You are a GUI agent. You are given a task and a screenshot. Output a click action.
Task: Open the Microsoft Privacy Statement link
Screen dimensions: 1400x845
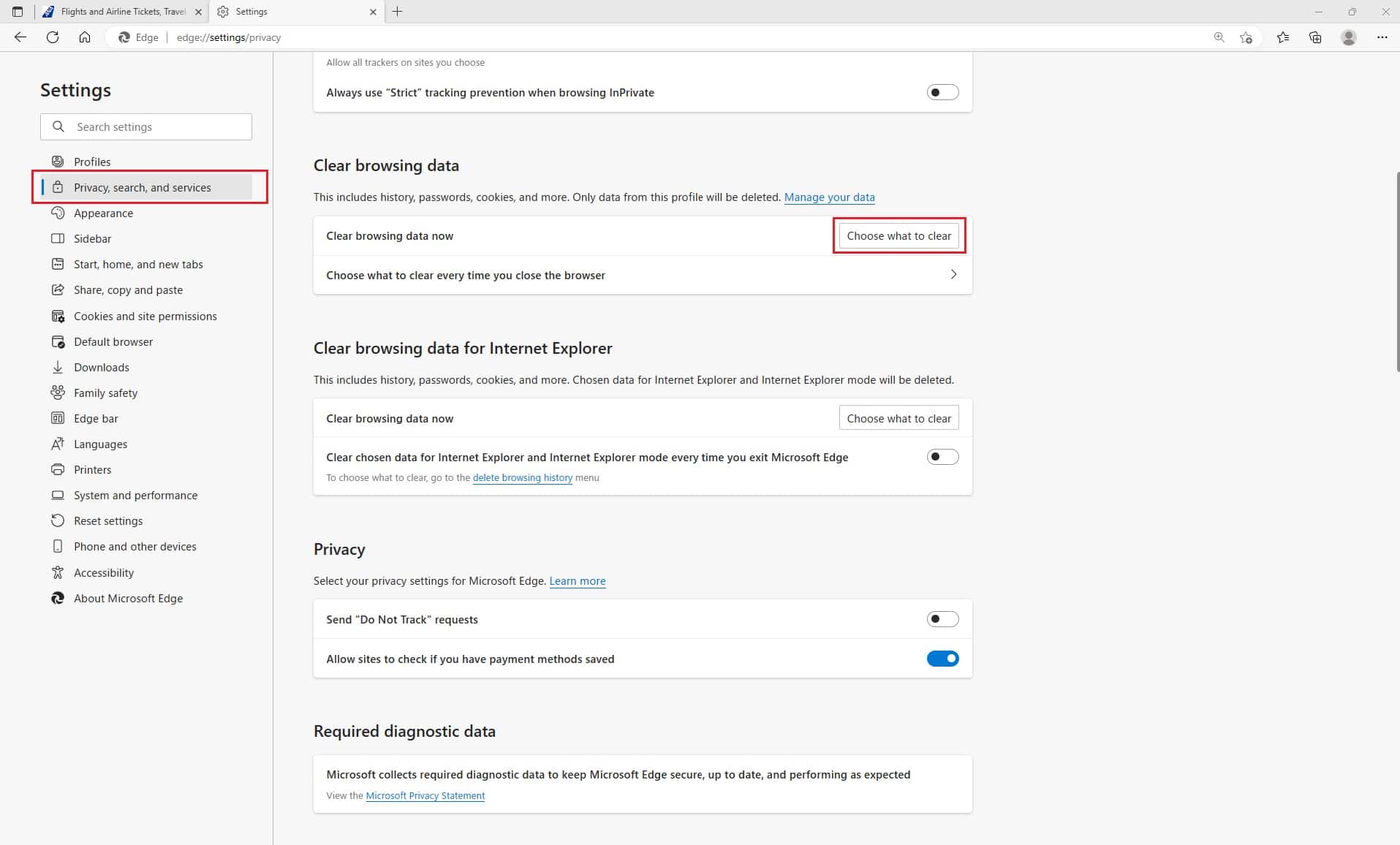pyautogui.click(x=425, y=795)
